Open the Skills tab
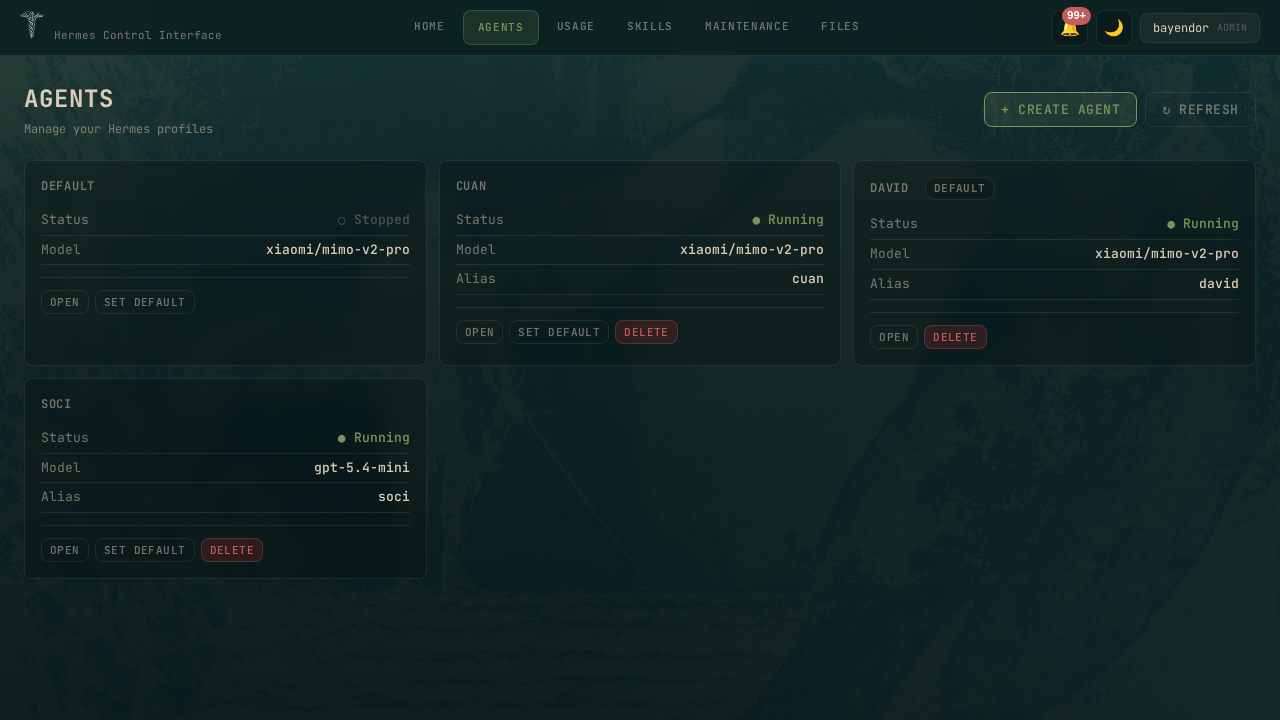 click(x=650, y=27)
